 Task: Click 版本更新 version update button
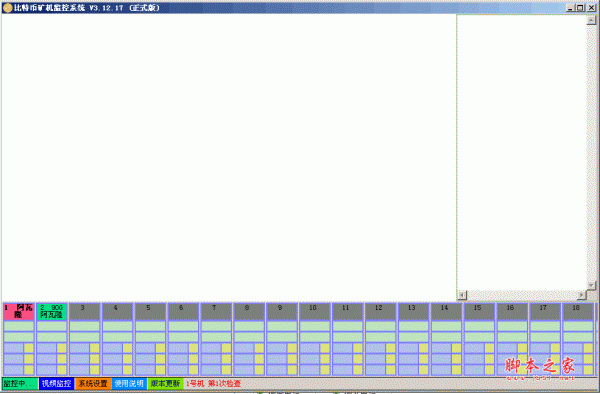pyautogui.click(x=165, y=383)
